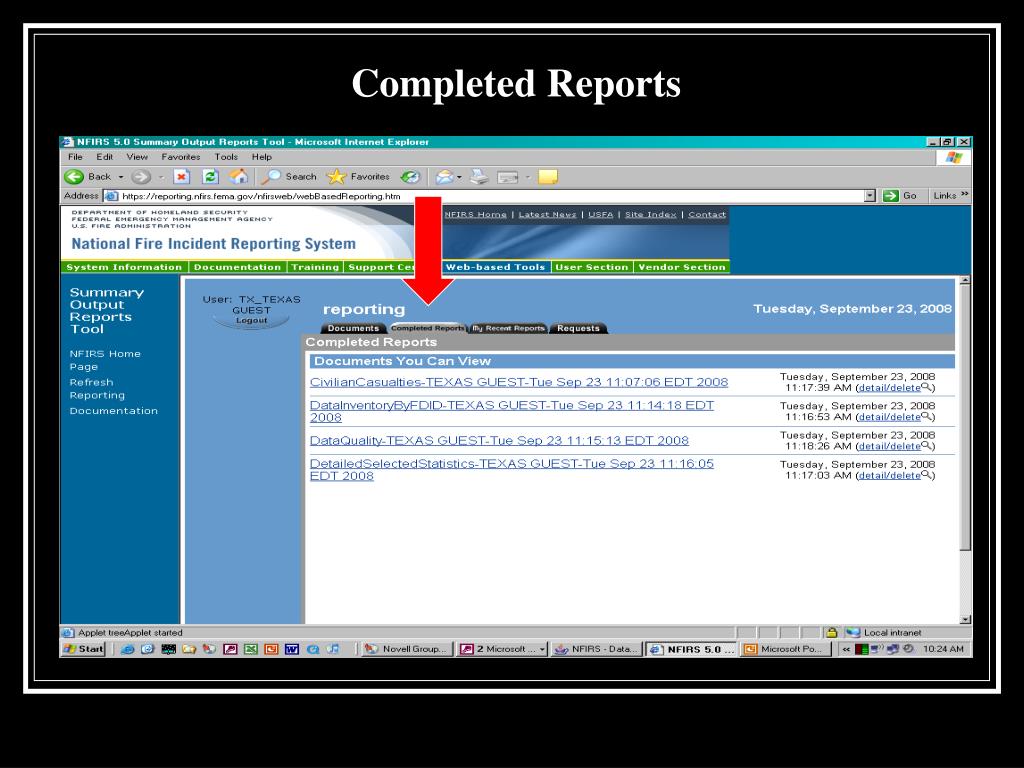Screen dimensions: 1024x768
Task: Switch to Novell Group taskbar window
Action: point(407,649)
